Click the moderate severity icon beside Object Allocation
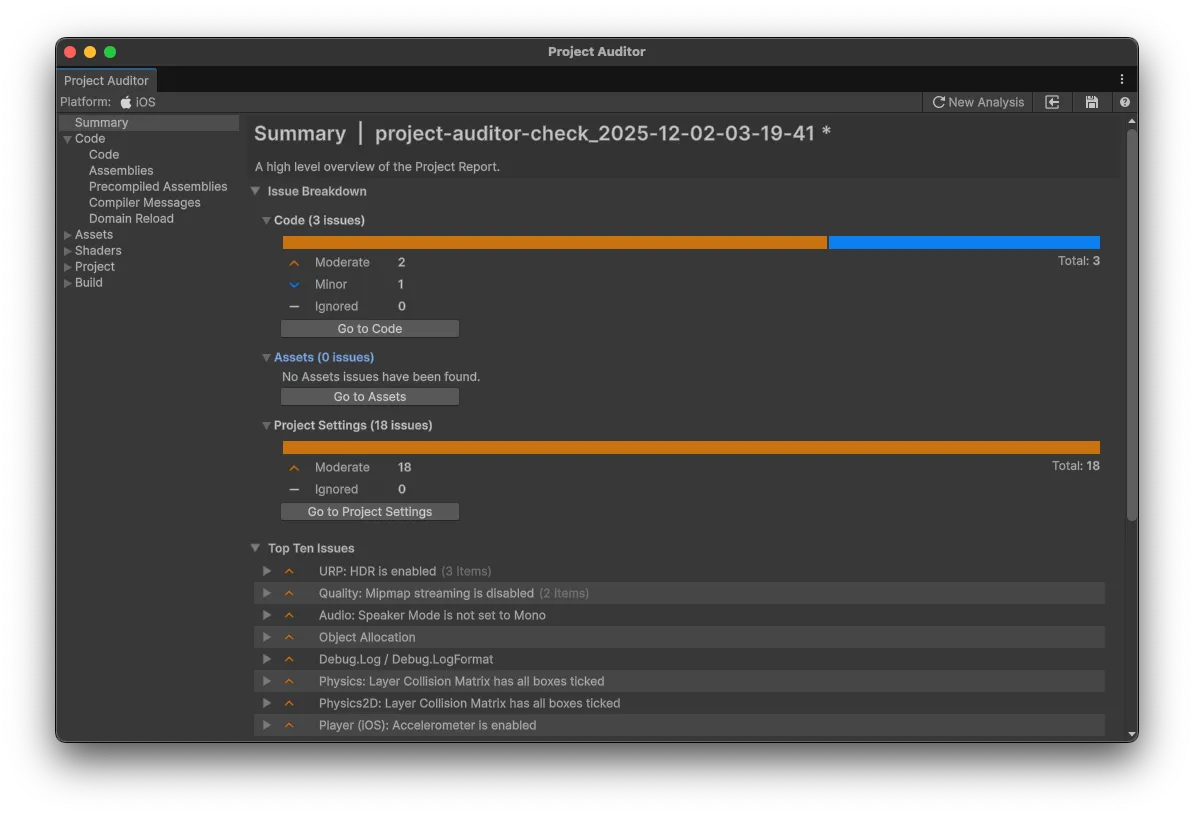 [289, 637]
